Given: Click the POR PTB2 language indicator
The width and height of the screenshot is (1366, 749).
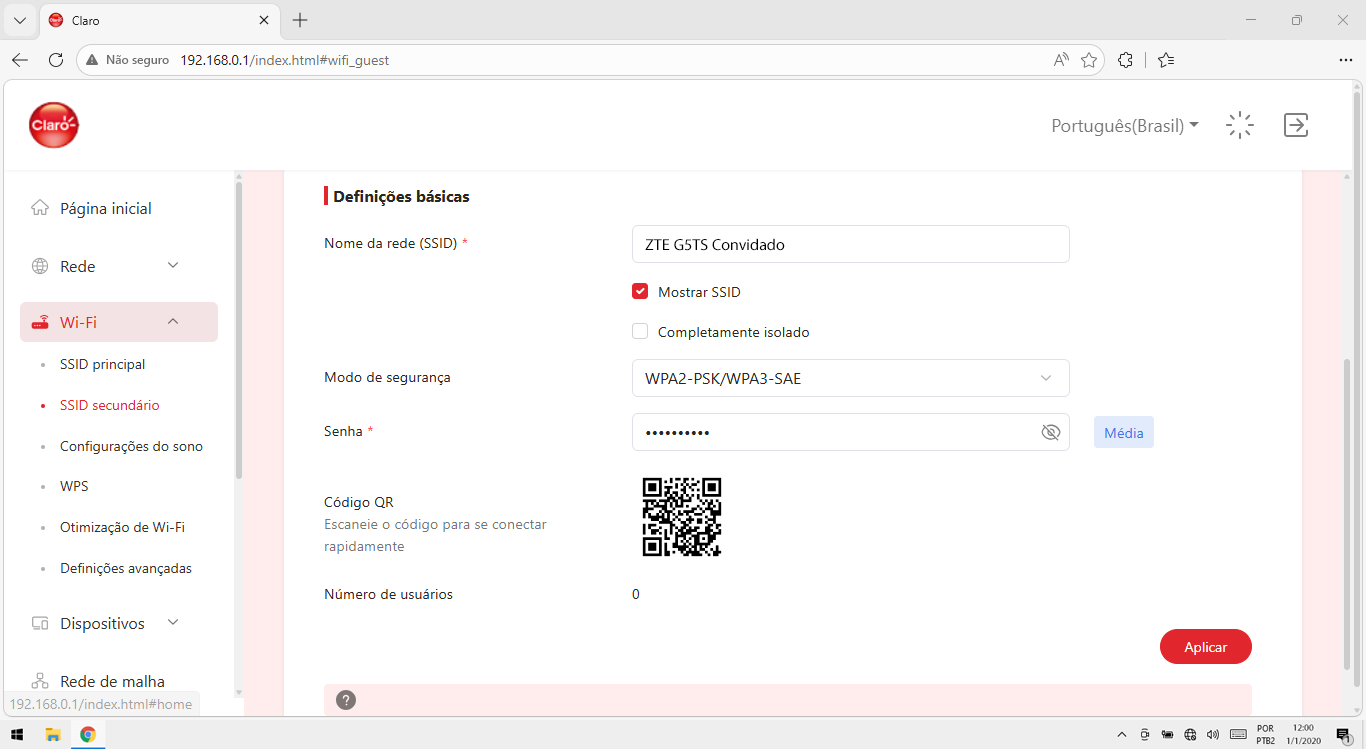Looking at the screenshot, I should coord(1266,734).
